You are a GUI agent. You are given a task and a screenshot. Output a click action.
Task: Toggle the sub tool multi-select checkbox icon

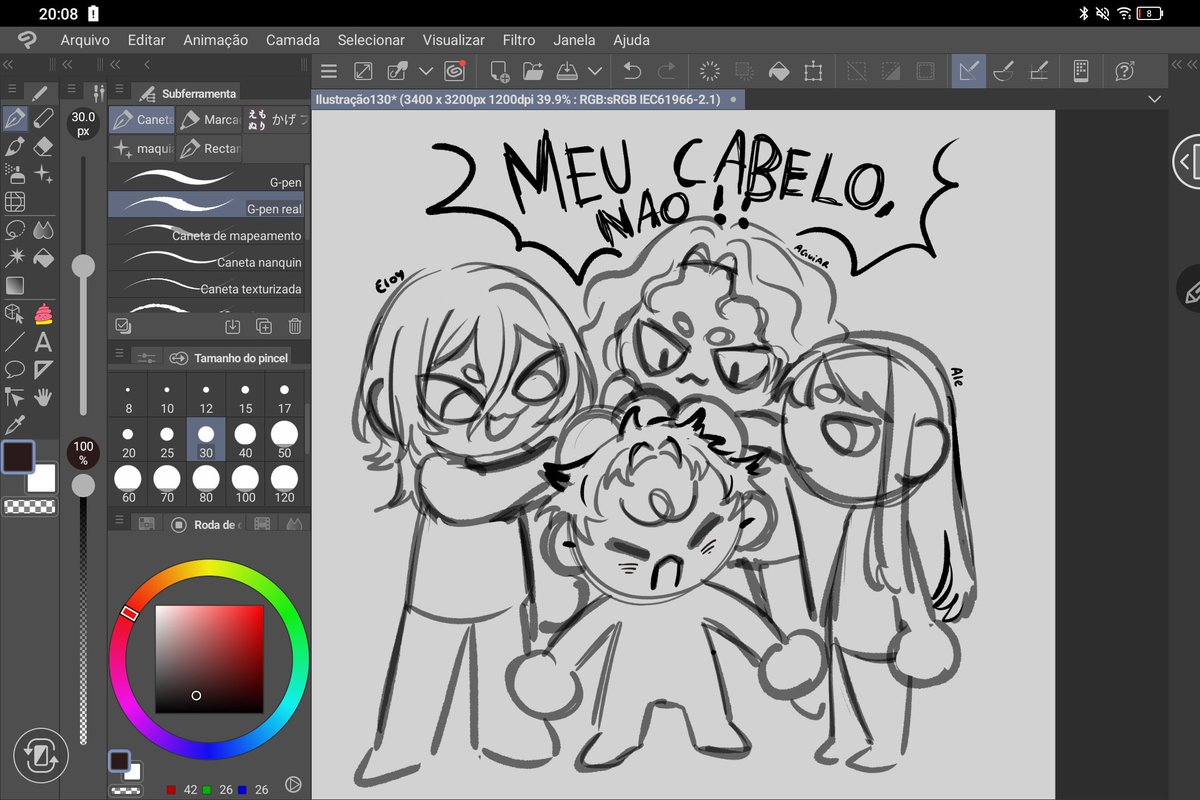coord(123,326)
